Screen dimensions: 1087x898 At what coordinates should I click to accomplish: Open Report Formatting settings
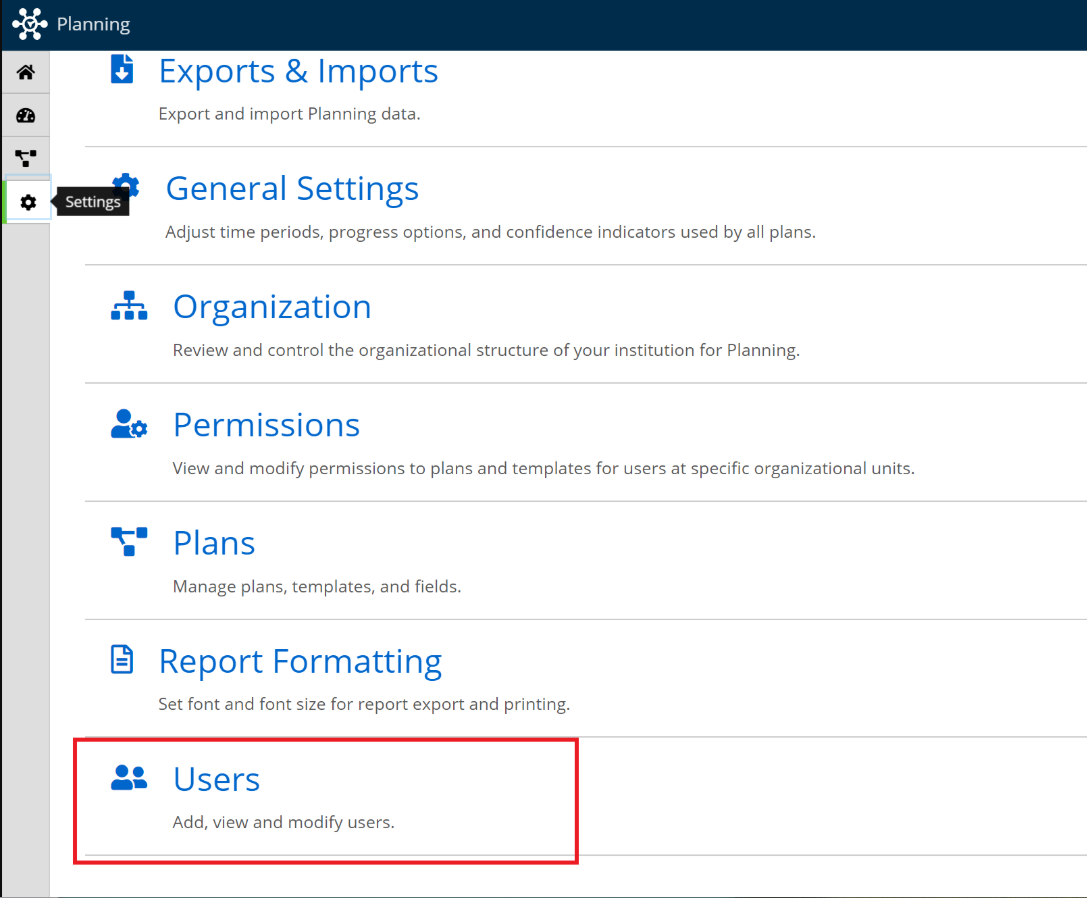(x=298, y=661)
